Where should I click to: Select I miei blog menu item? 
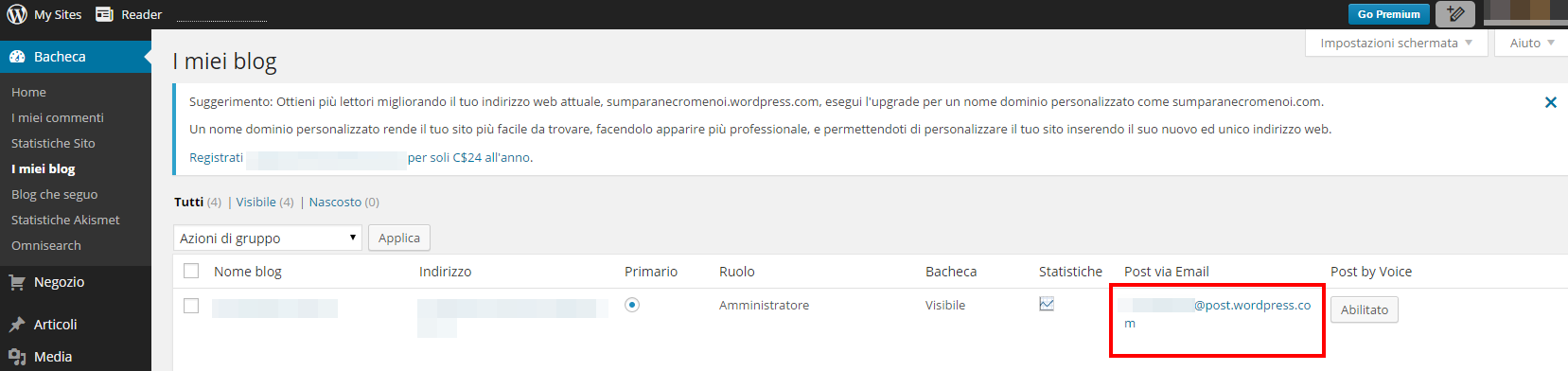coord(44,168)
